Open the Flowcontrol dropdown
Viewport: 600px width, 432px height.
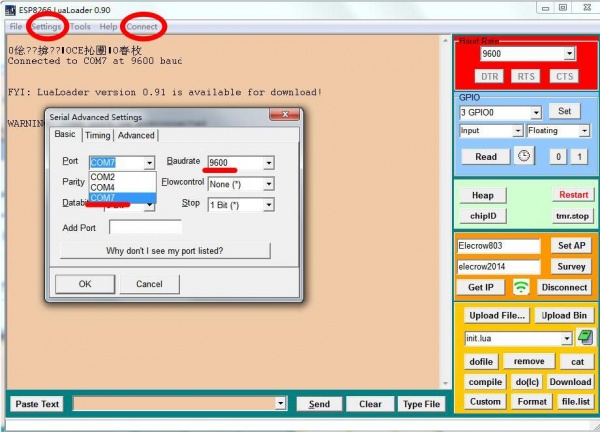269,184
